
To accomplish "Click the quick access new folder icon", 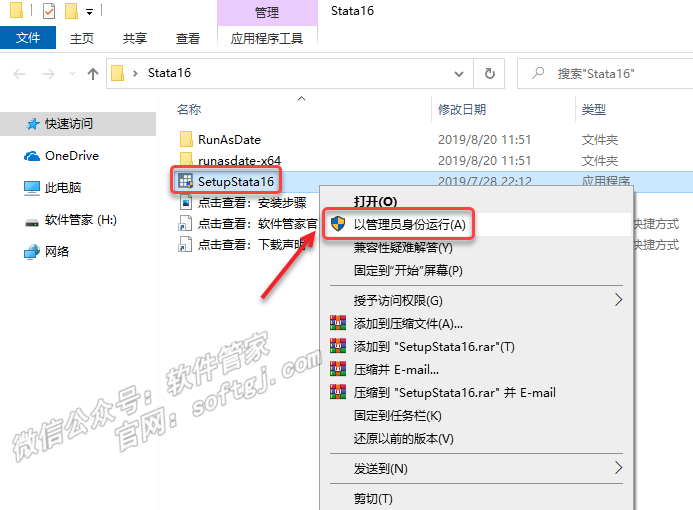I will 71,11.
